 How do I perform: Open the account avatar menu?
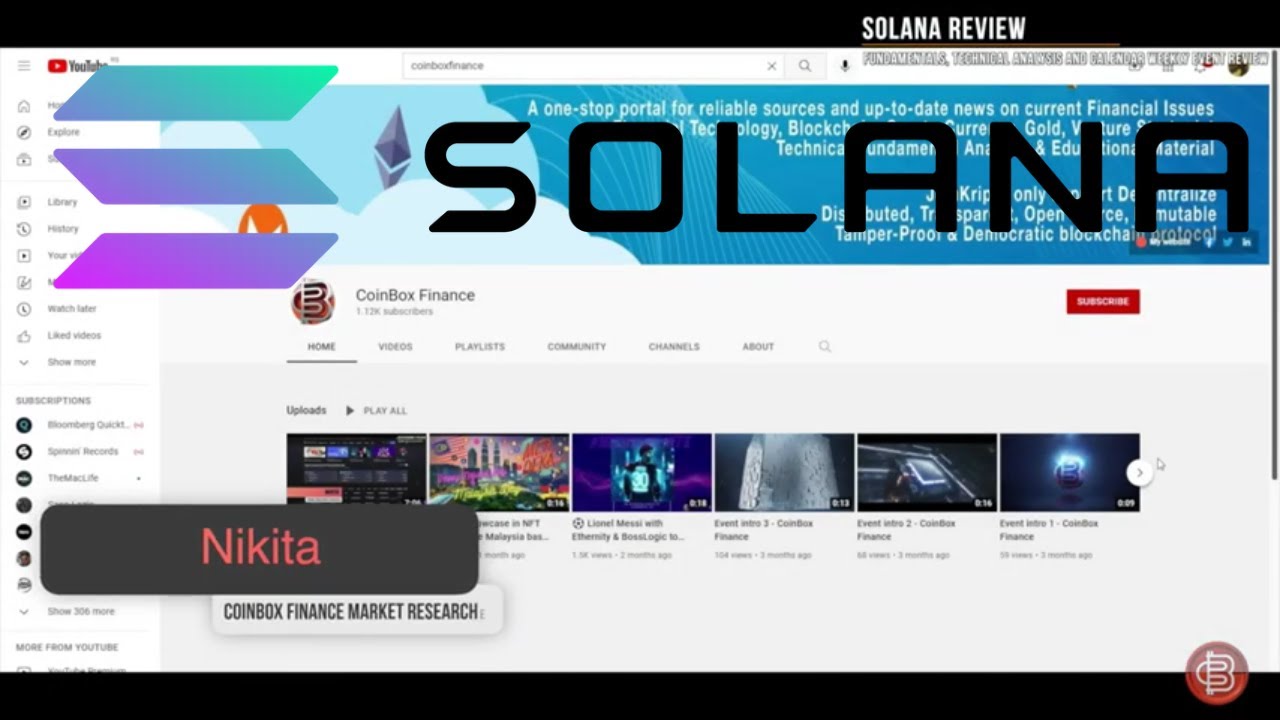point(1238,66)
